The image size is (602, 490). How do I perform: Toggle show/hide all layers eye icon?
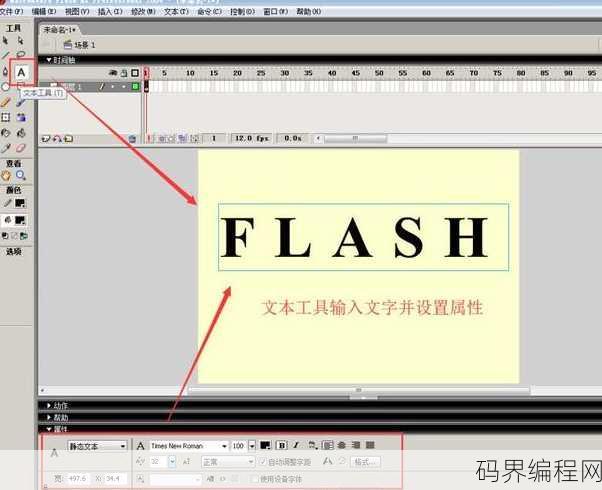(113, 73)
